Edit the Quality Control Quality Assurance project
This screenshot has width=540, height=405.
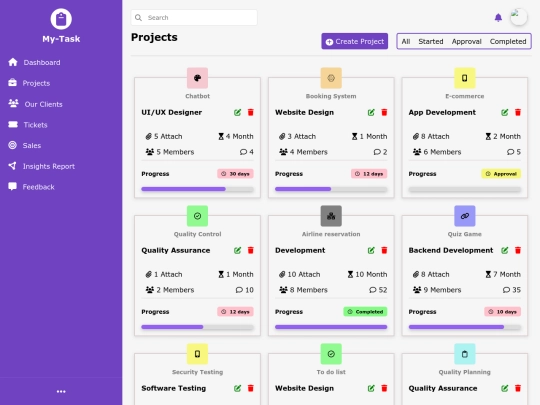tap(237, 250)
